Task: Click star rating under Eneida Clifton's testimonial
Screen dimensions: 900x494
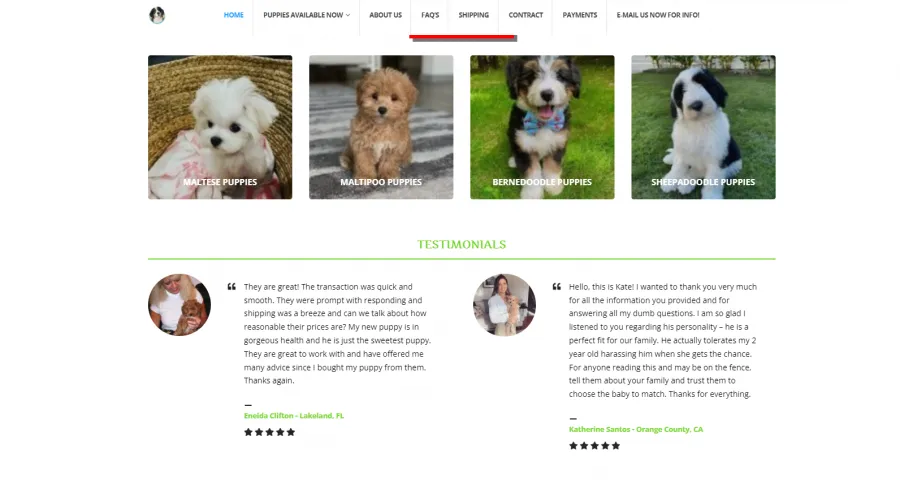Action: (x=269, y=432)
